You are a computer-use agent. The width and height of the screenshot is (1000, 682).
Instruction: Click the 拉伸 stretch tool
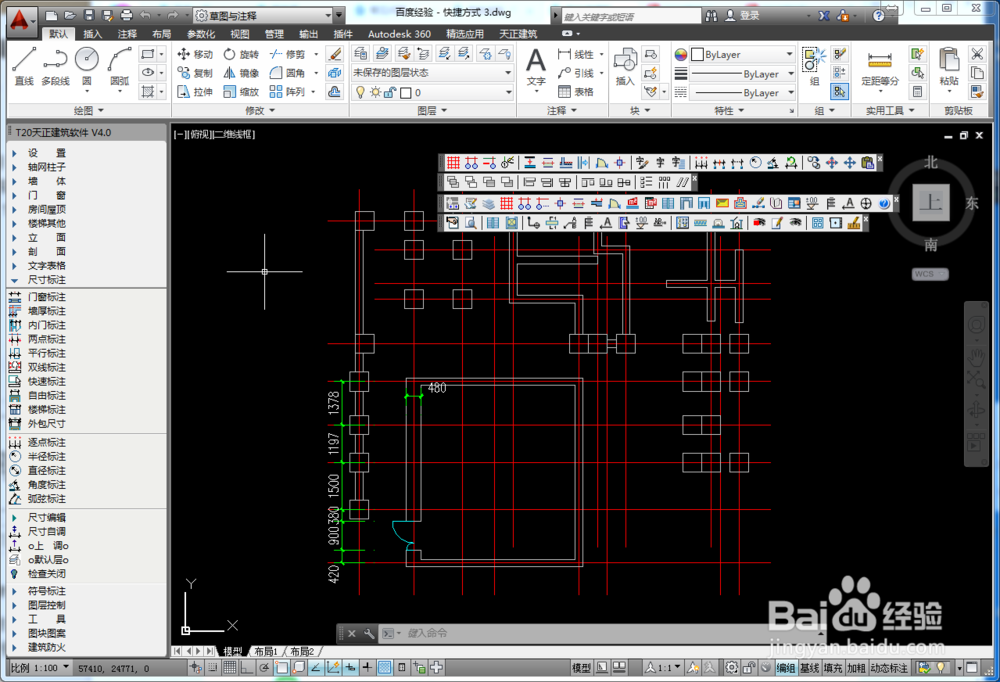(195, 92)
